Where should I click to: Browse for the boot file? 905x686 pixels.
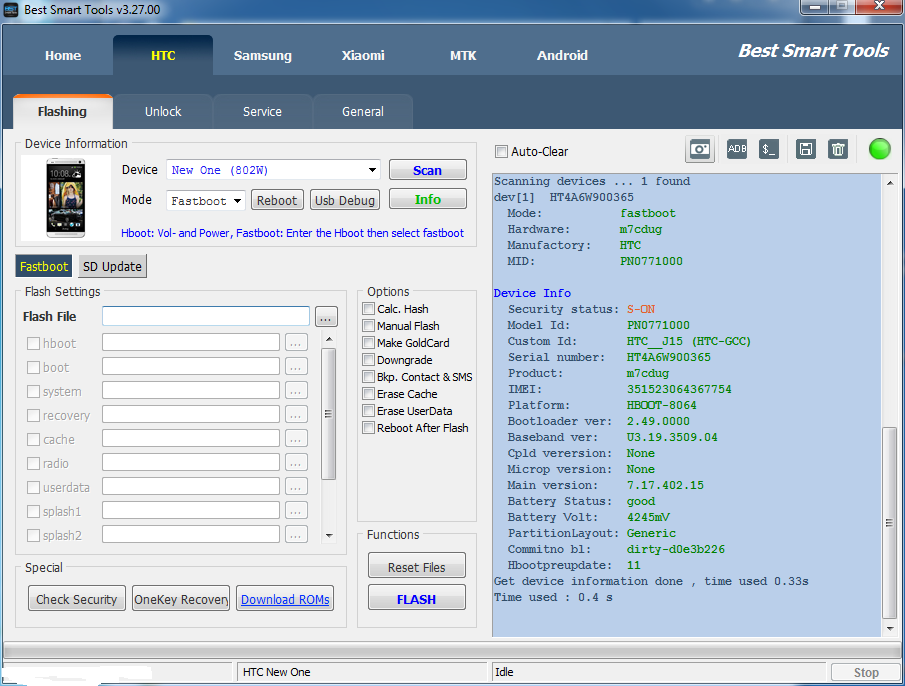296,367
